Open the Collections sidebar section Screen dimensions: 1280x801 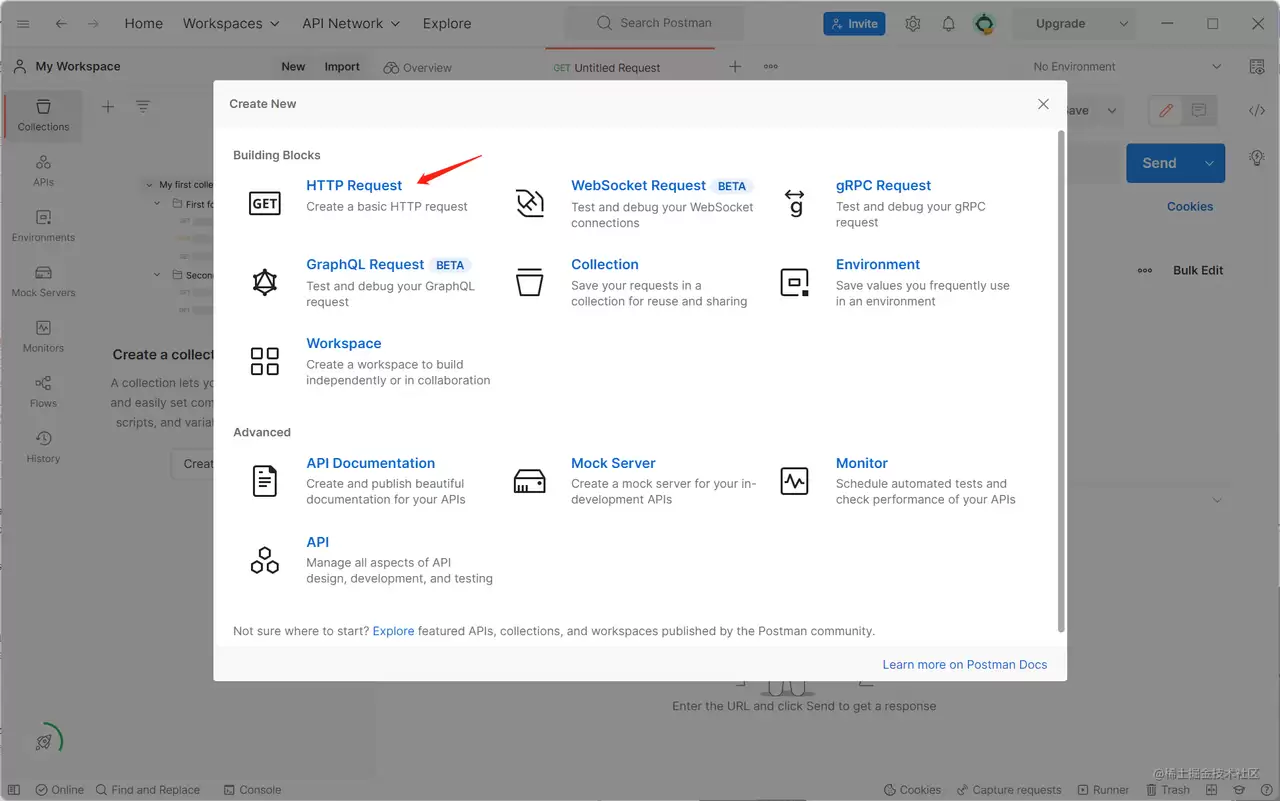click(x=43, y=115)
